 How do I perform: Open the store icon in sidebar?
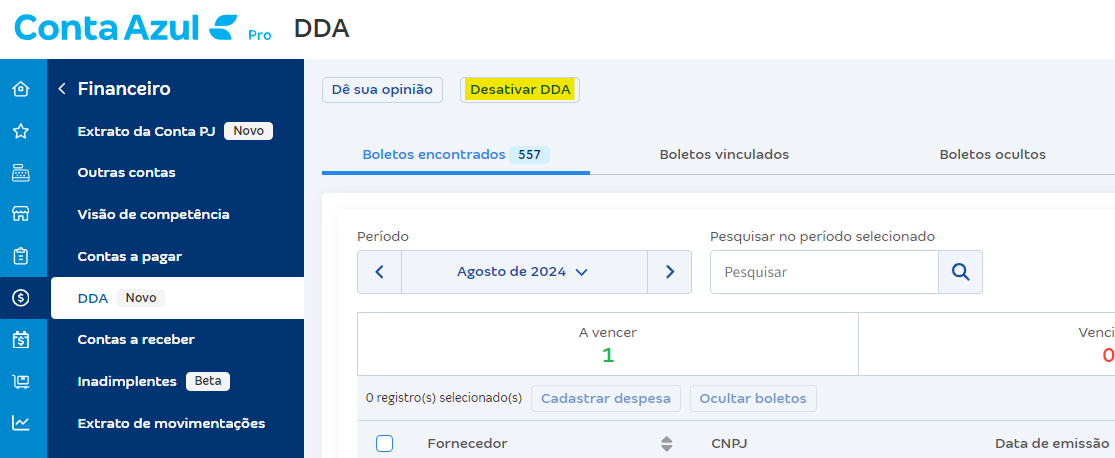(21, 214)
